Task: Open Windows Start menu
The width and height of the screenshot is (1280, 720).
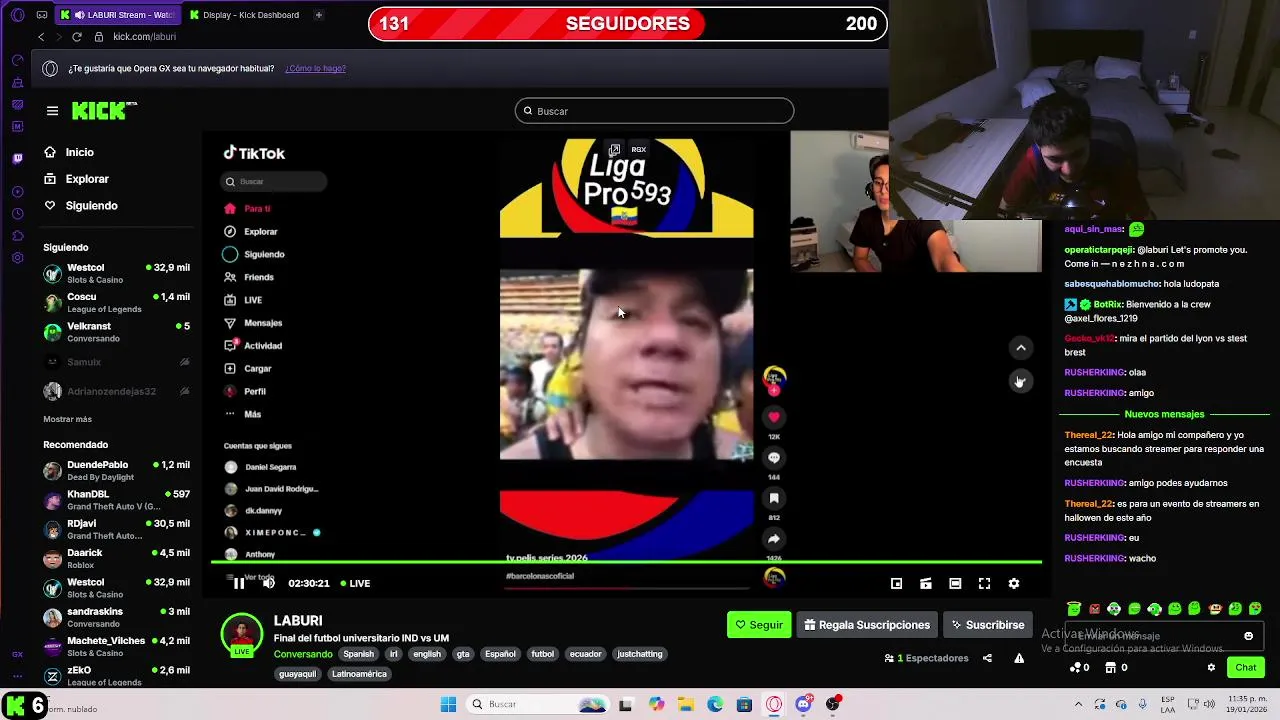Action: pos(448,704)
